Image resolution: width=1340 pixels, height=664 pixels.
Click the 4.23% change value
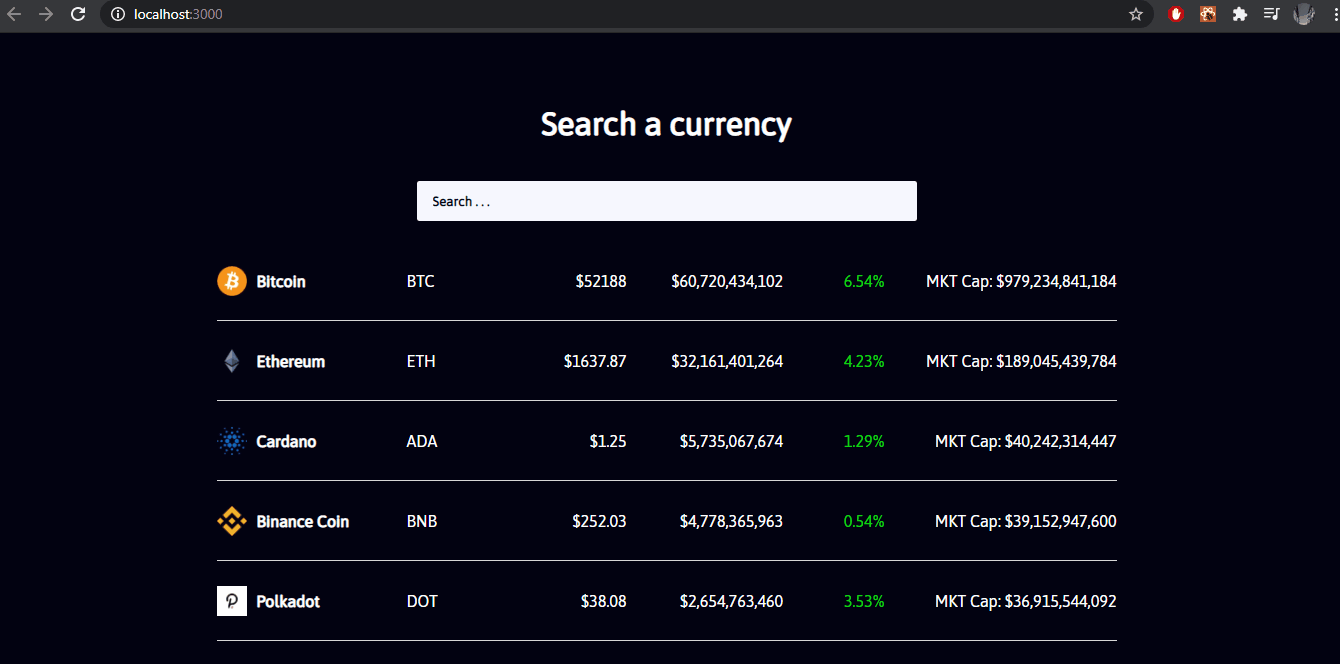pyautogui.click(x=864, y=362)
